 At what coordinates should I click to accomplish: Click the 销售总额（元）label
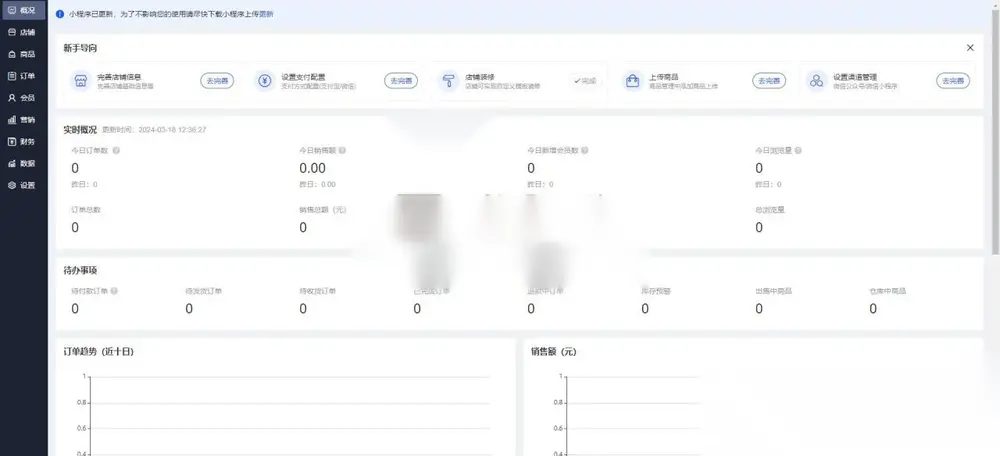[323, 210]
